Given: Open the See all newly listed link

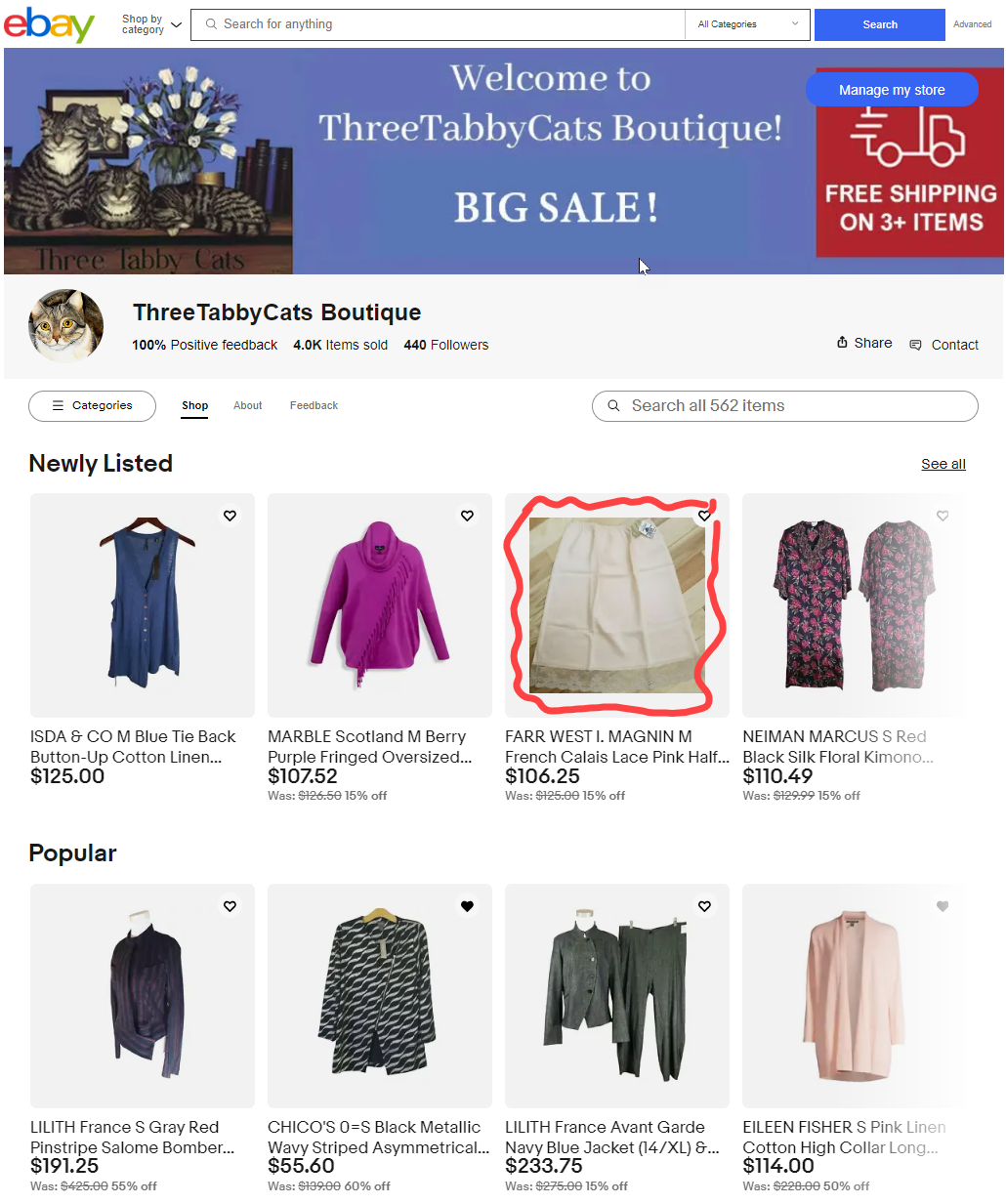Looking at the screenshot, I should coord(943,464).
